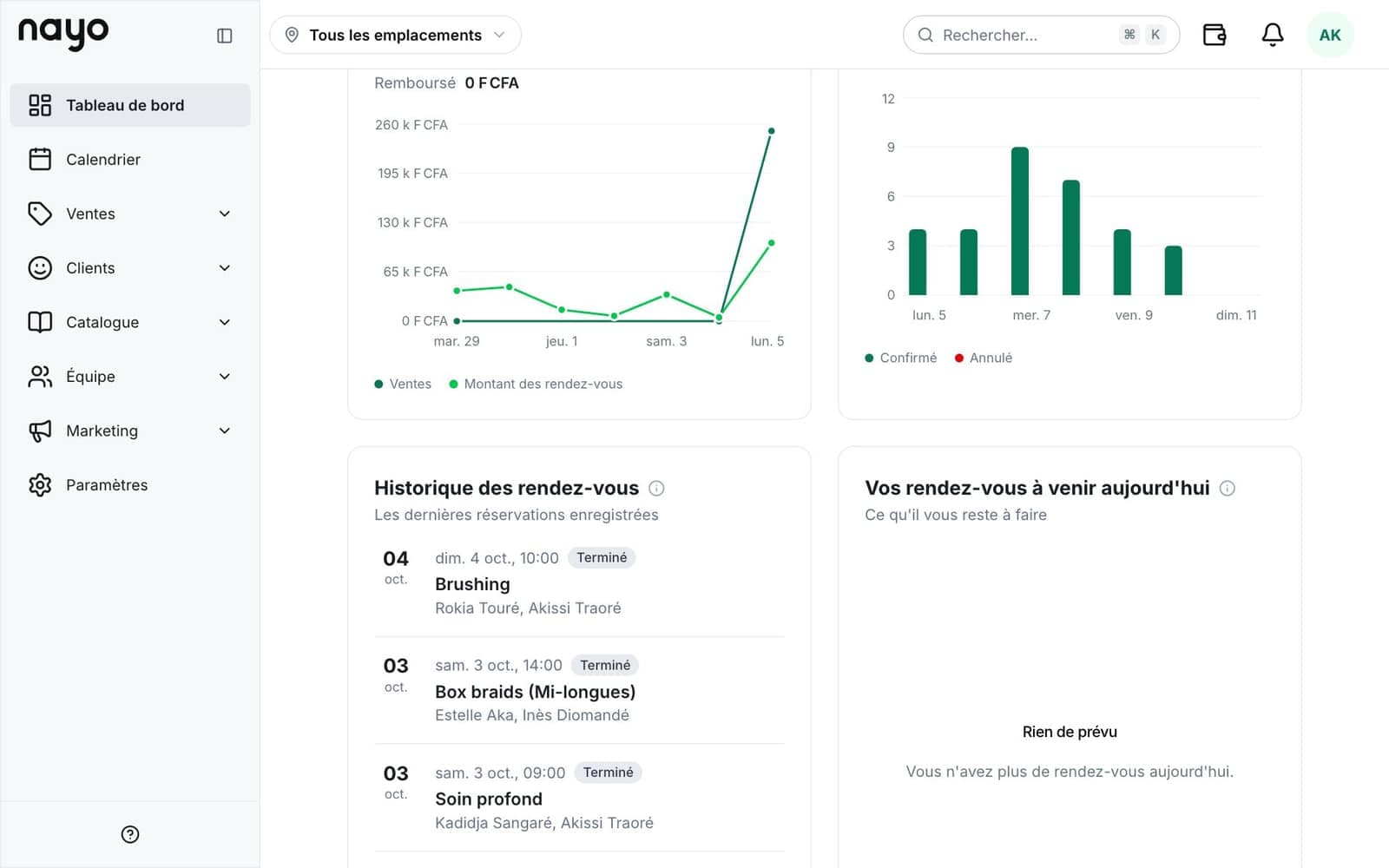The width and height of the screenshot is (1389, 868).
Task: Click the Rechercher search field
Action: tap(1041, 35)
